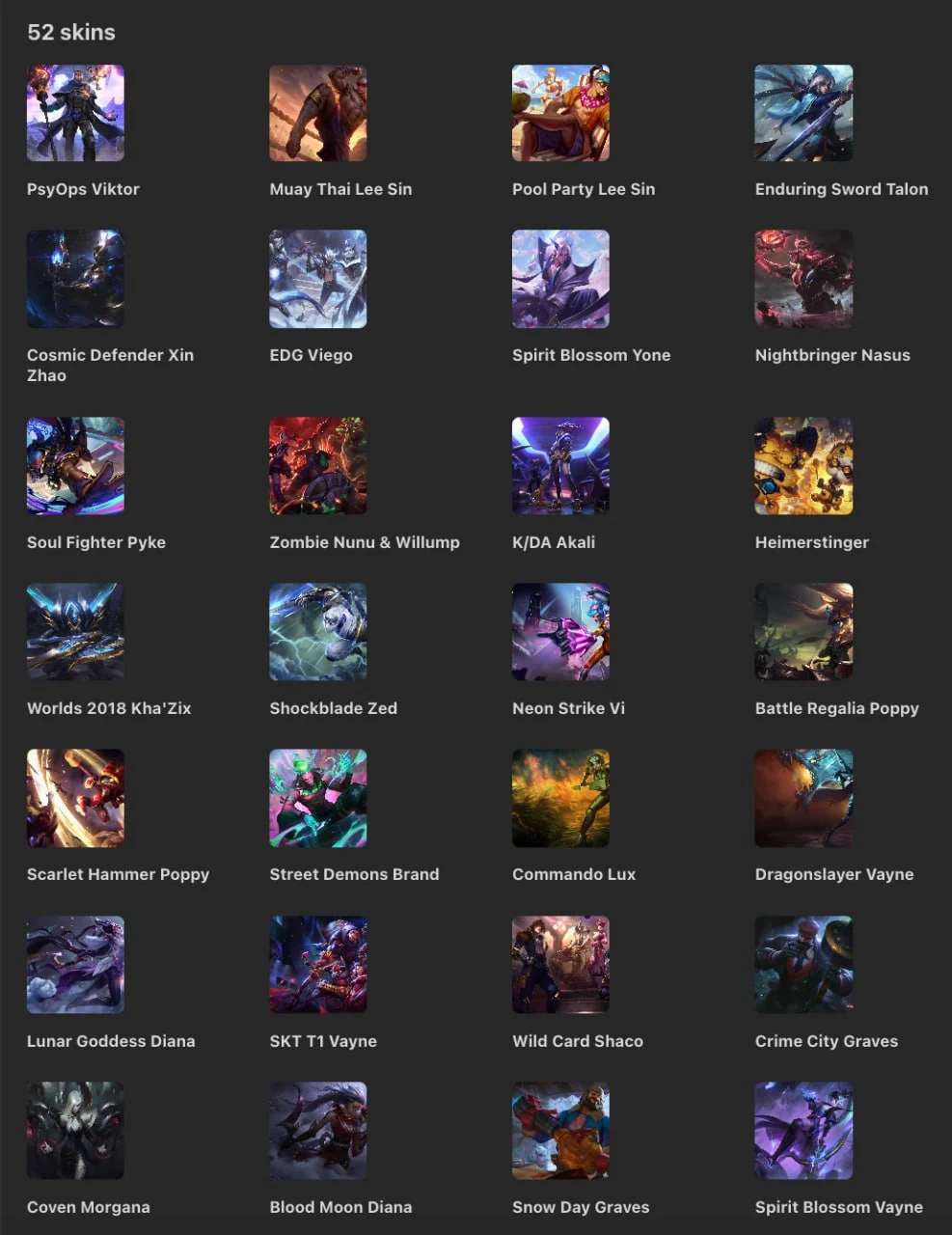Select the Muay Thai Lee Sin skin image
952x1235 pixels.
pyautogui.click(x=318, y=113)
